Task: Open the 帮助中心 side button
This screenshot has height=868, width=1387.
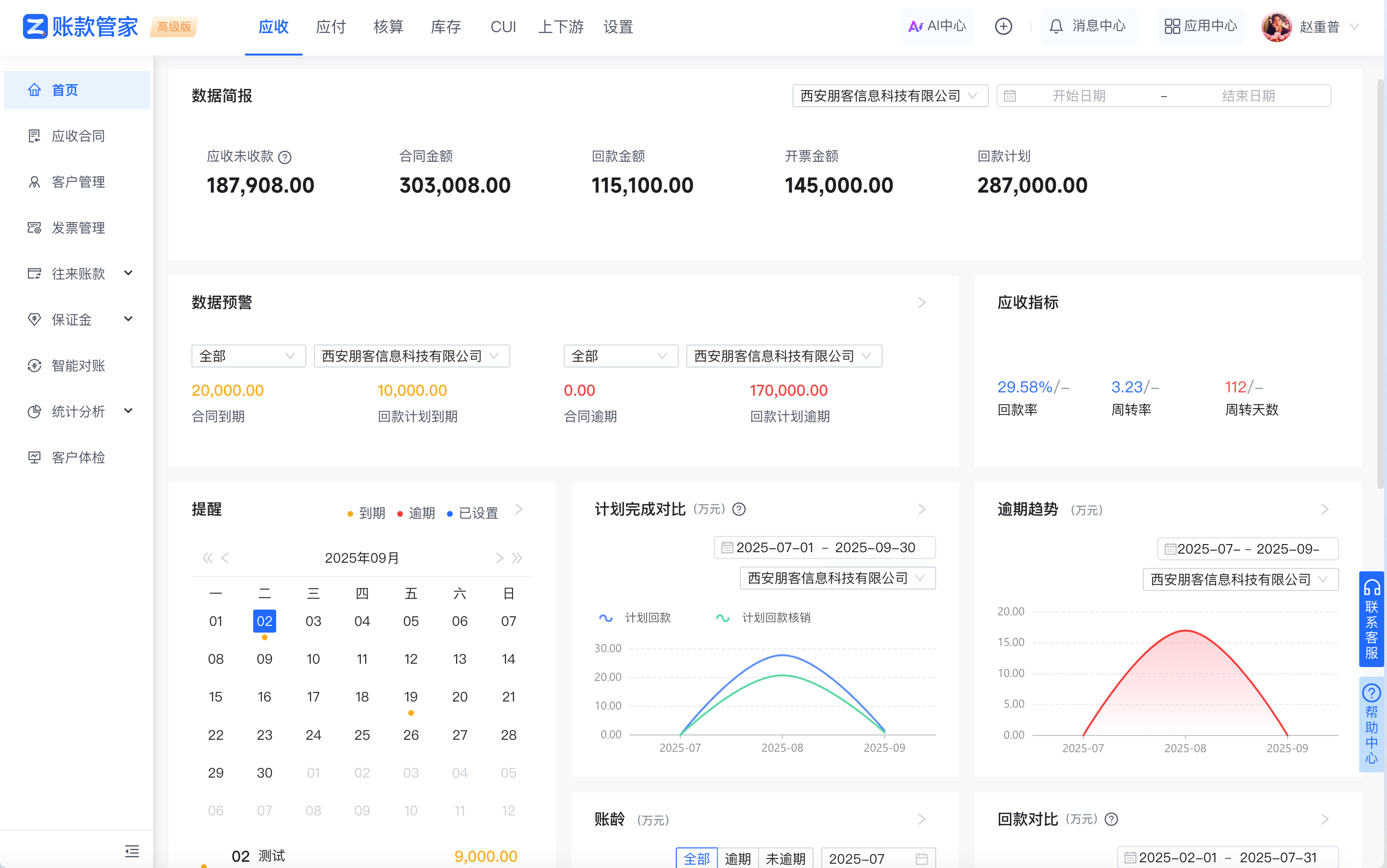Action: pos(1372,724)
